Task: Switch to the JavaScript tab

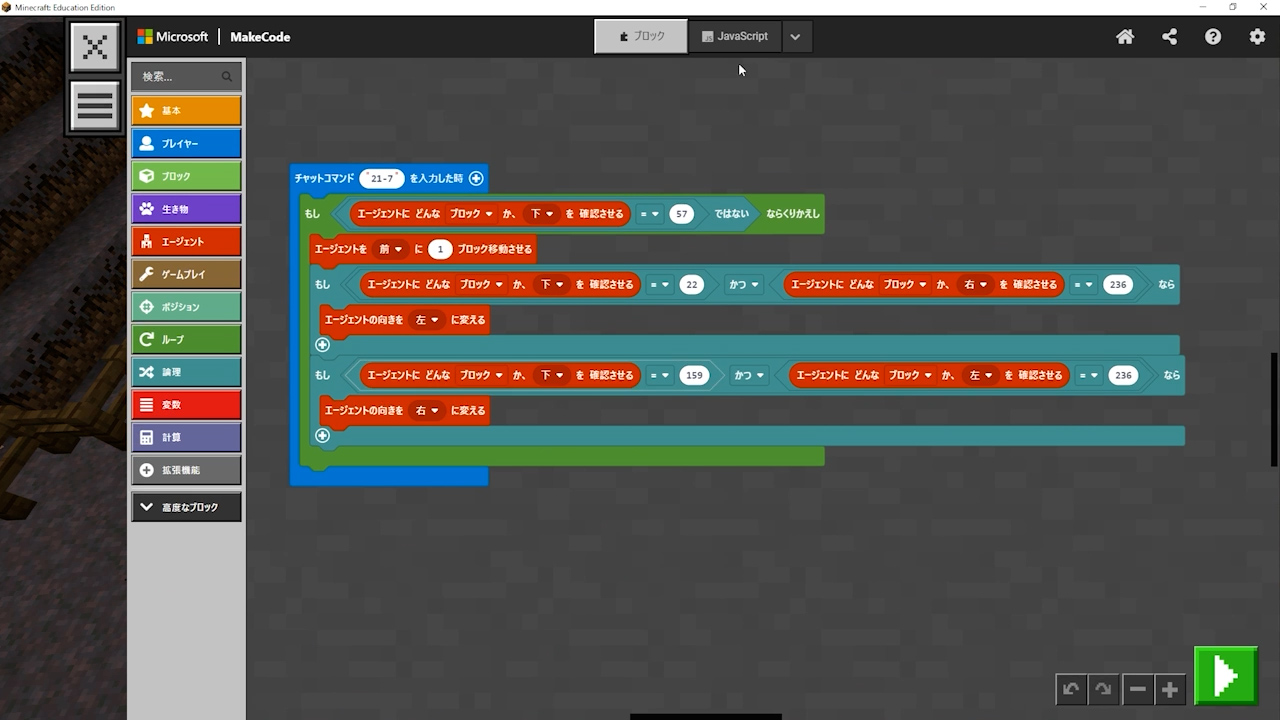Action: (x=735, y=36)
